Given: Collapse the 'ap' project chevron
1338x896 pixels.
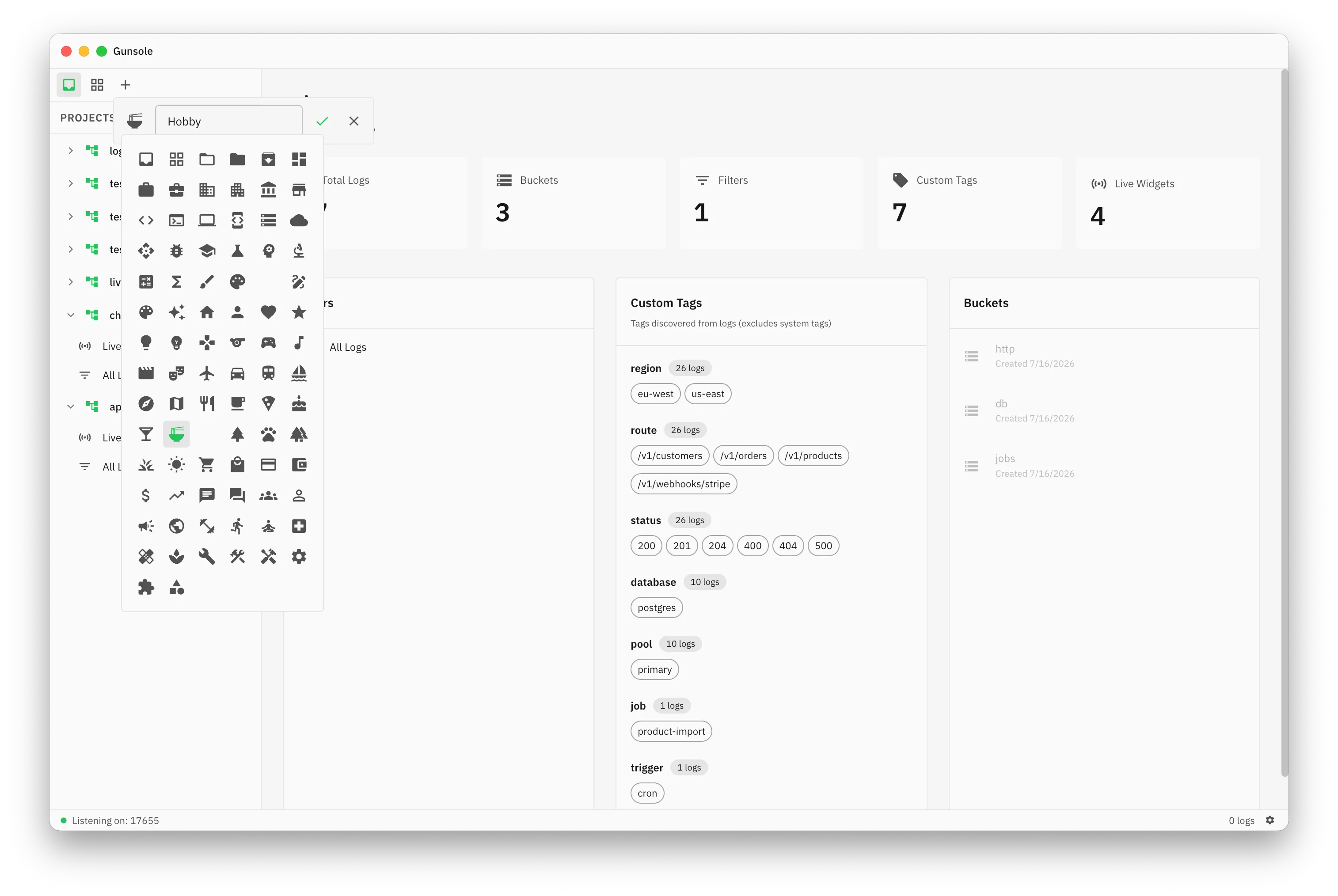Looking at the screenshot, I should tap(71, 406).
